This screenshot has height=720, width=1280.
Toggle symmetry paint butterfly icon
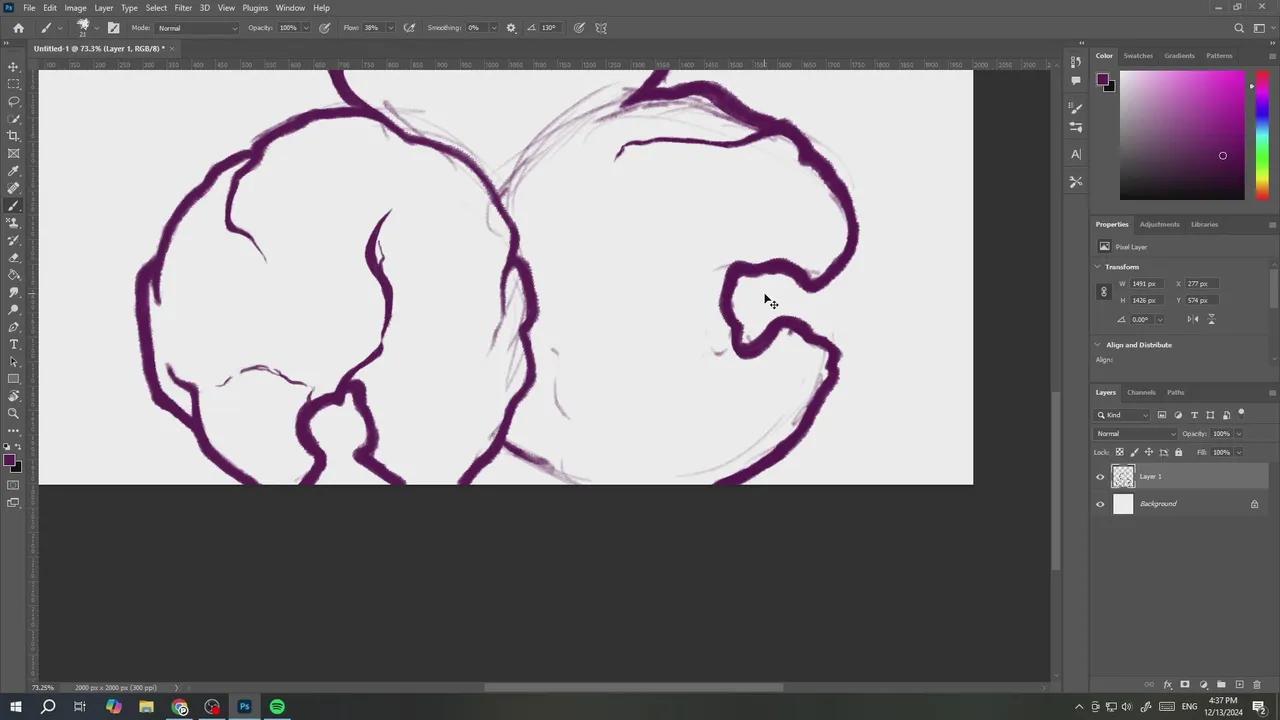601,28
